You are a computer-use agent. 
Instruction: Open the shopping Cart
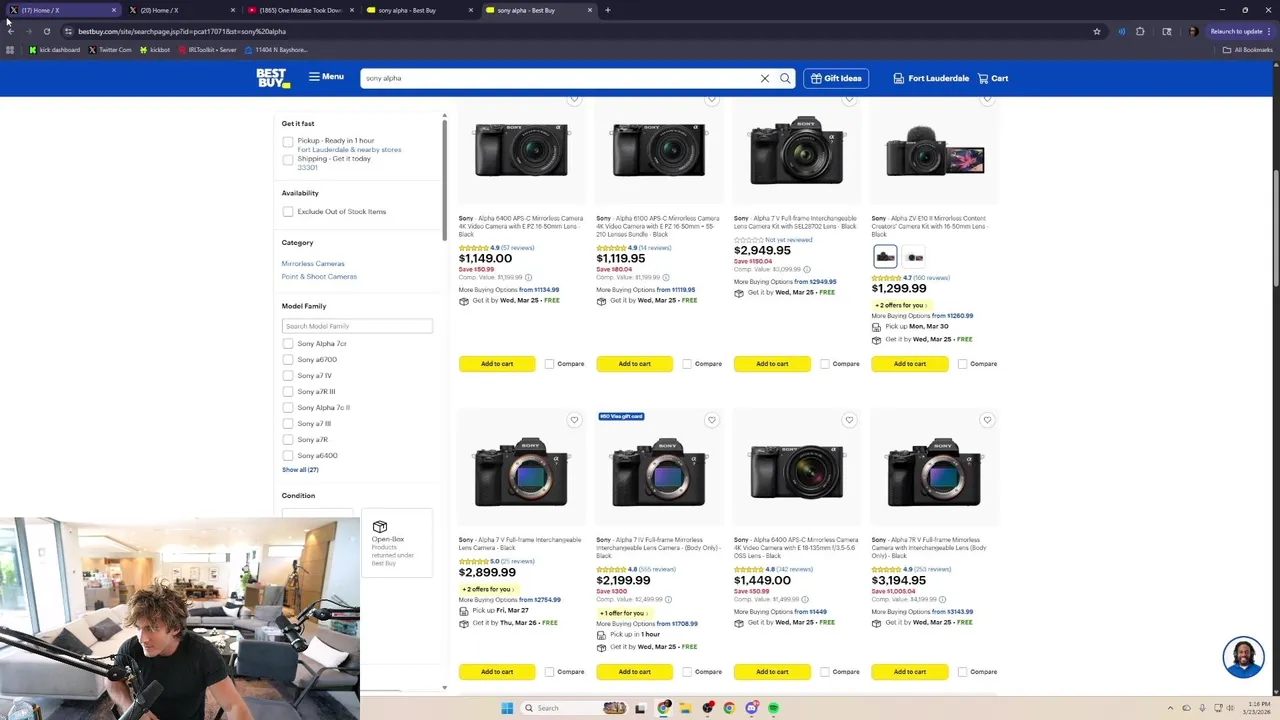(x=993, y=78)
